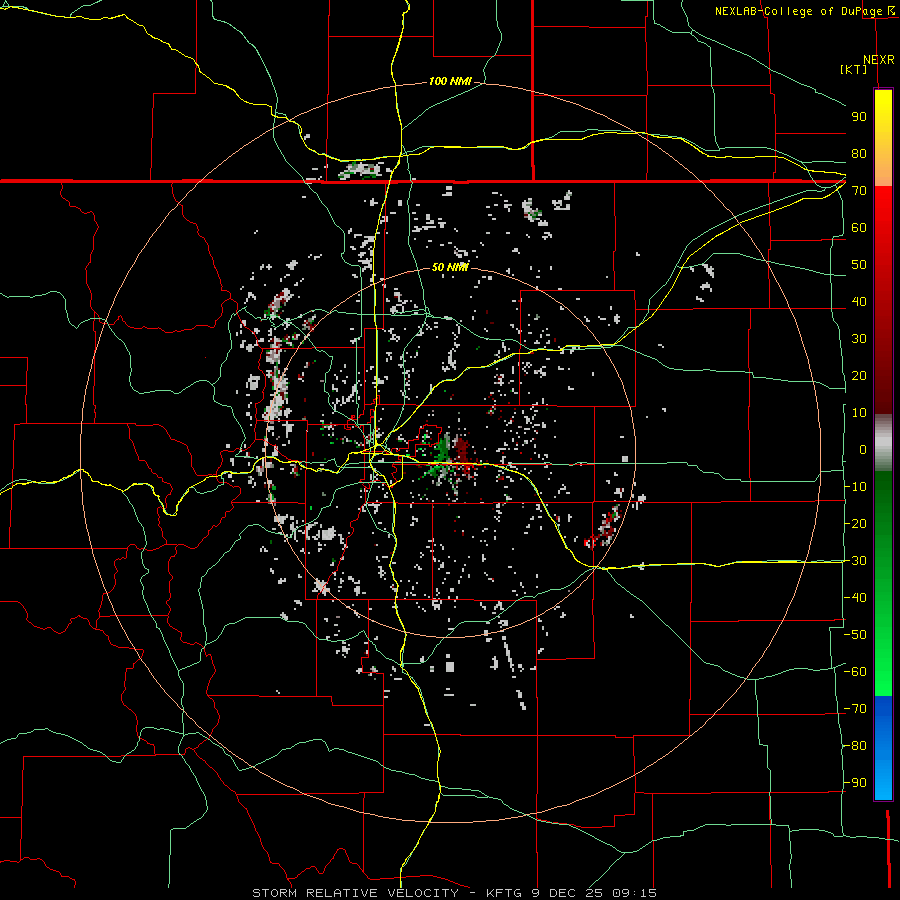This screenshot has height=900, width=900.
Task: Click the positive 60 scale label
Action: (859, 227)
